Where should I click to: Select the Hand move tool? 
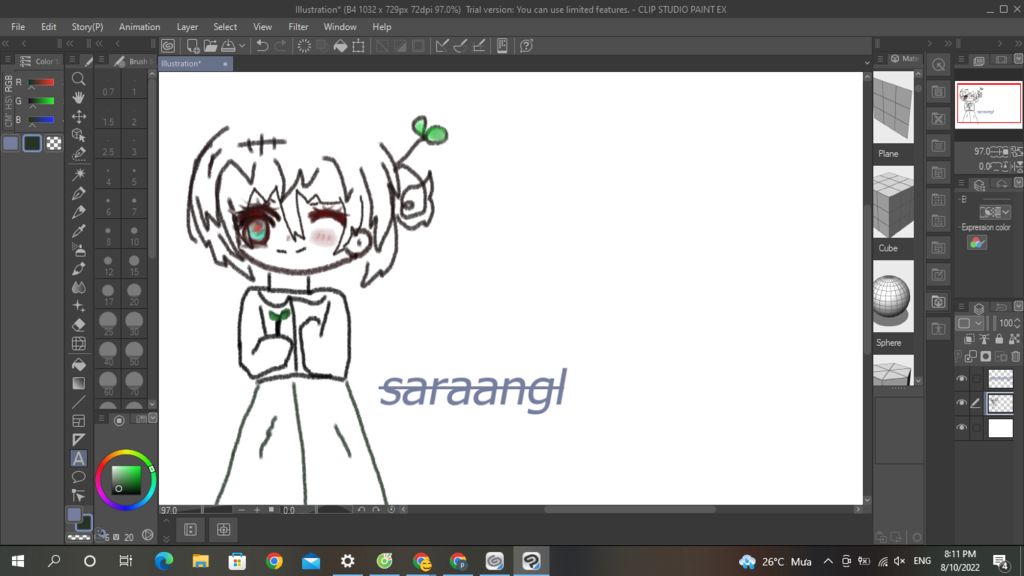coord(78,97)
